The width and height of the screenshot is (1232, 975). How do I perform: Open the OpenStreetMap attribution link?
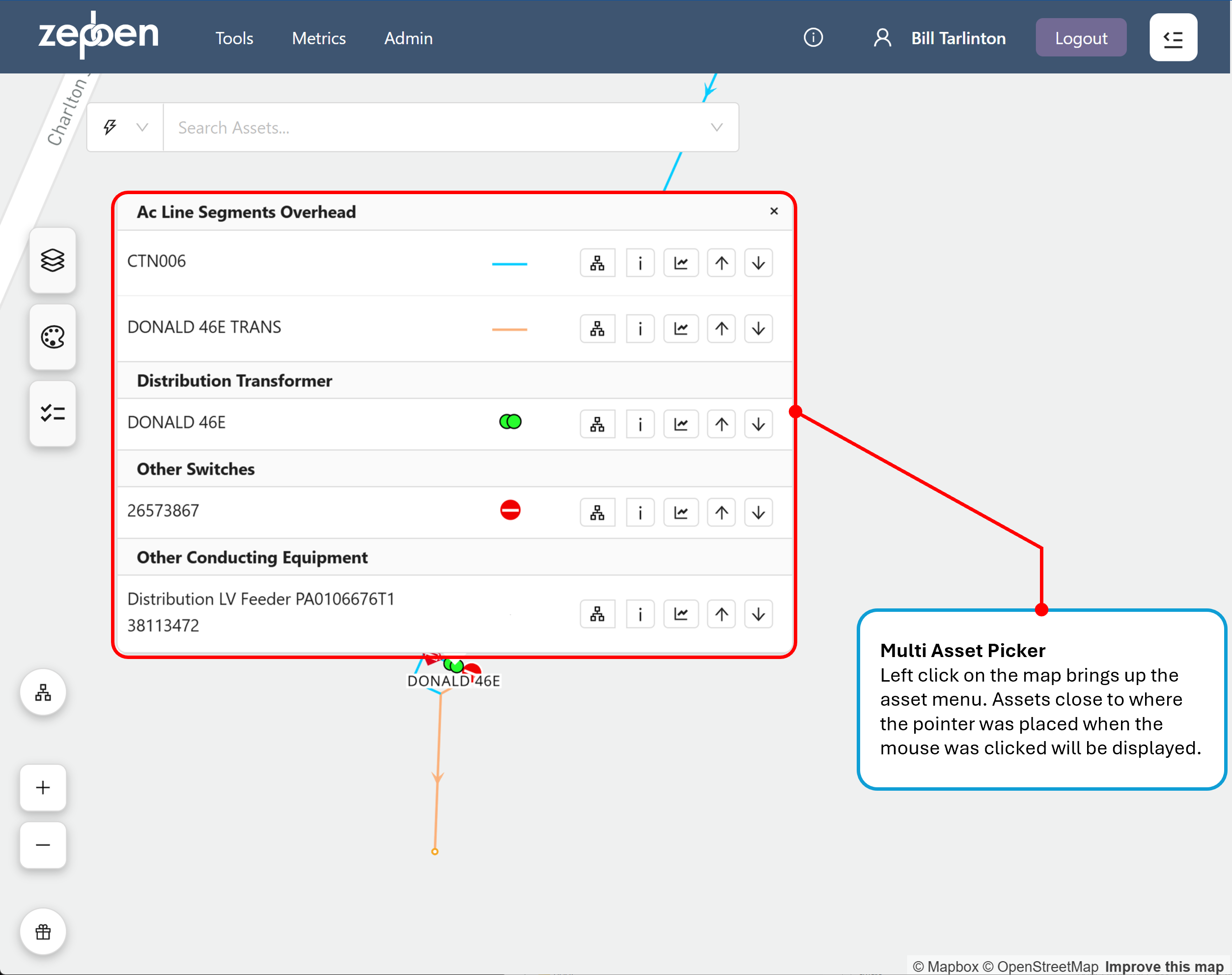(1040, 967)
